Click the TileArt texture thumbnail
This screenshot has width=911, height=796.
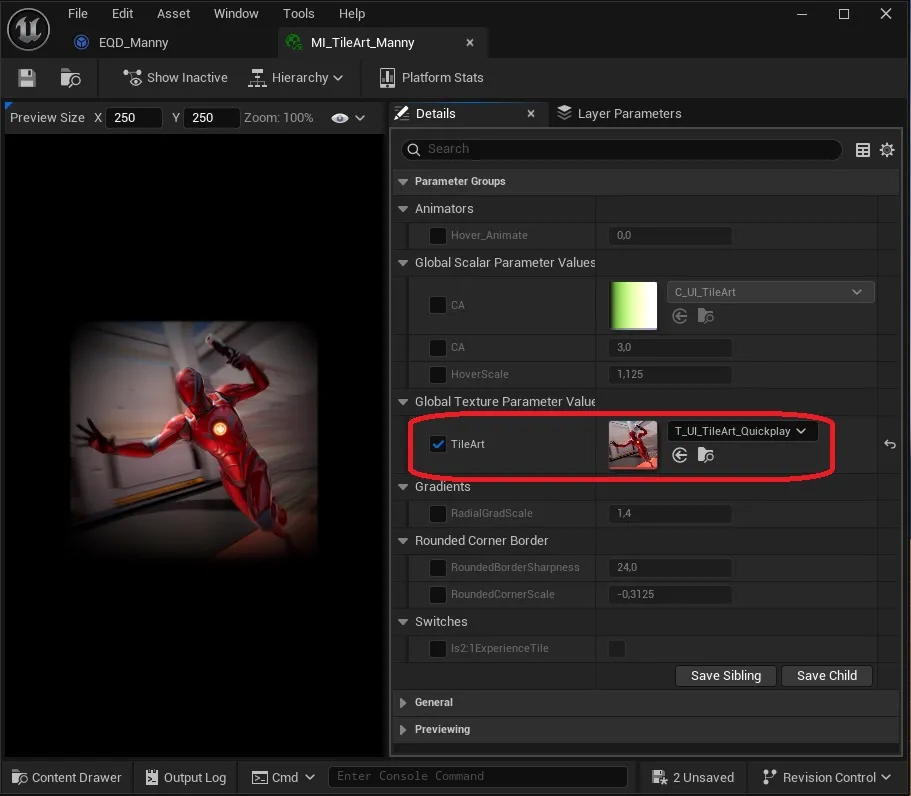click(633, 444)
